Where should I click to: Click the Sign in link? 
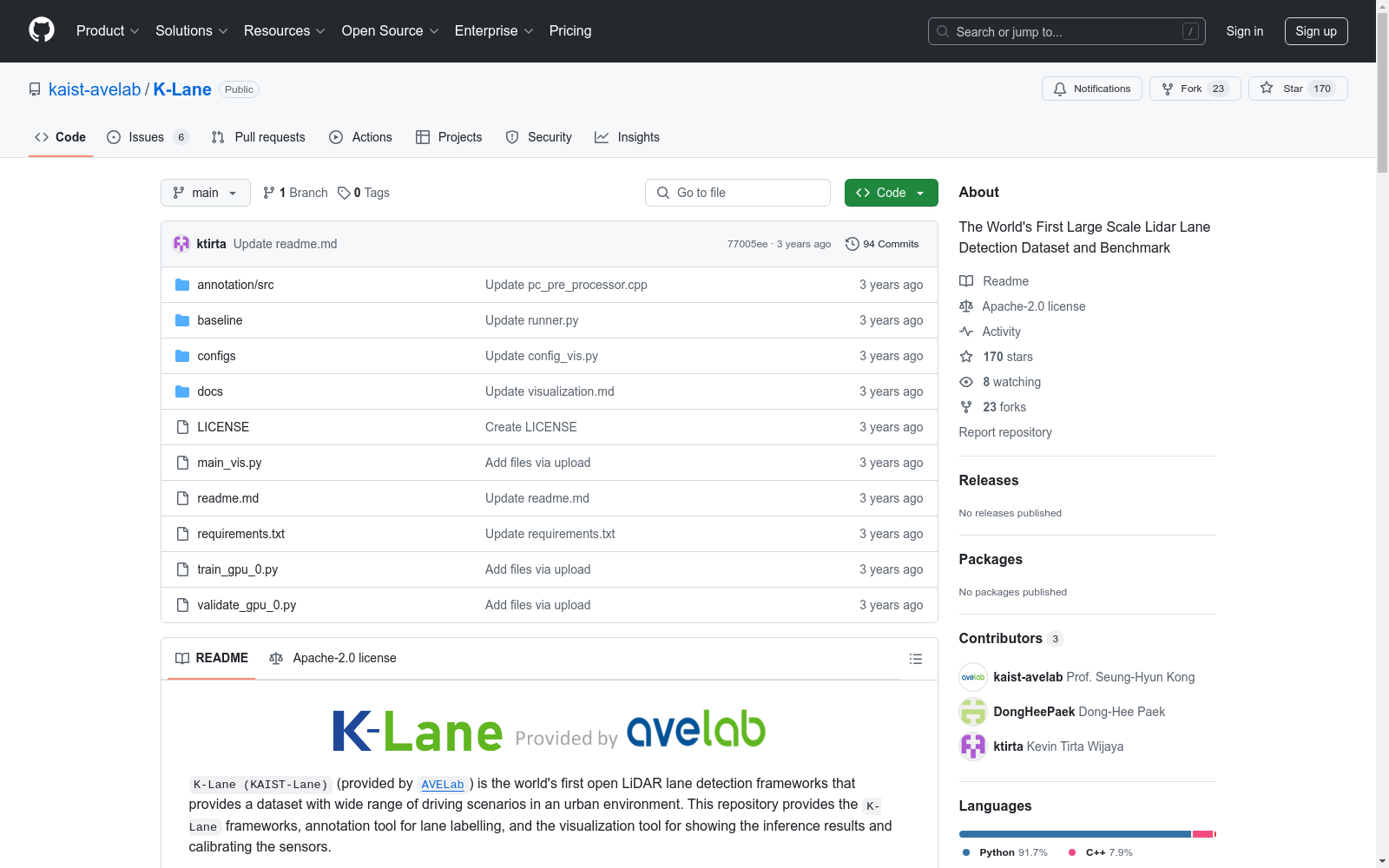point(1244,31)
